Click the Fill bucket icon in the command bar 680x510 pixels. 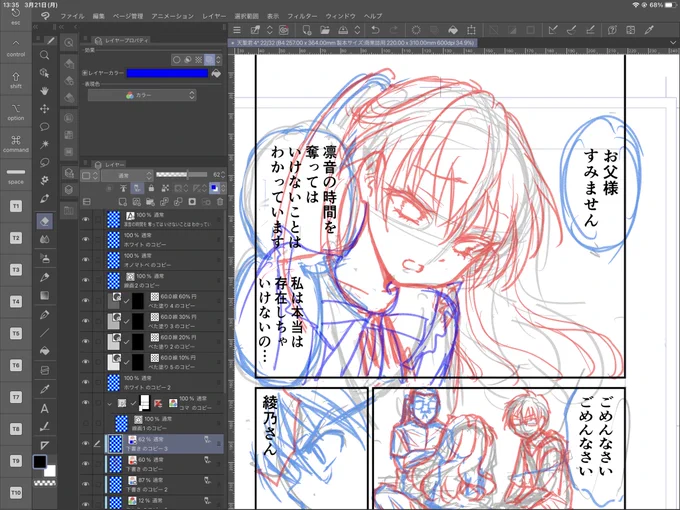pos(453,30)
